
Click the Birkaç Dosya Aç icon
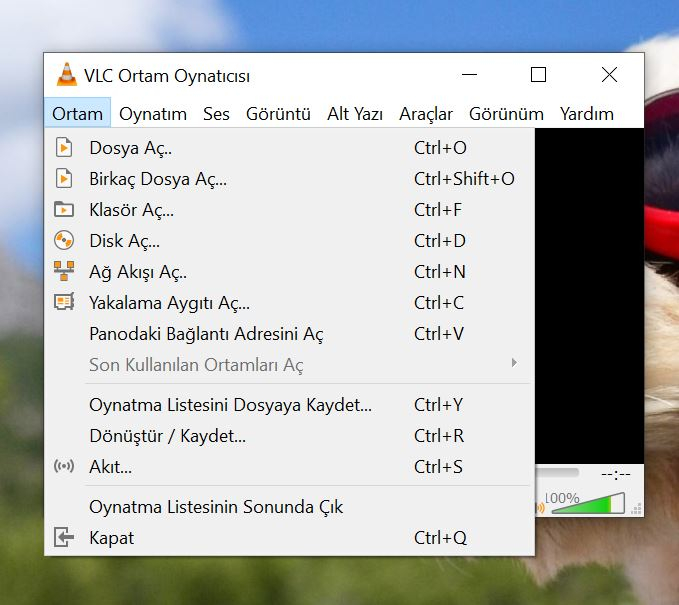pyautogui.click(x=64, y=179)
